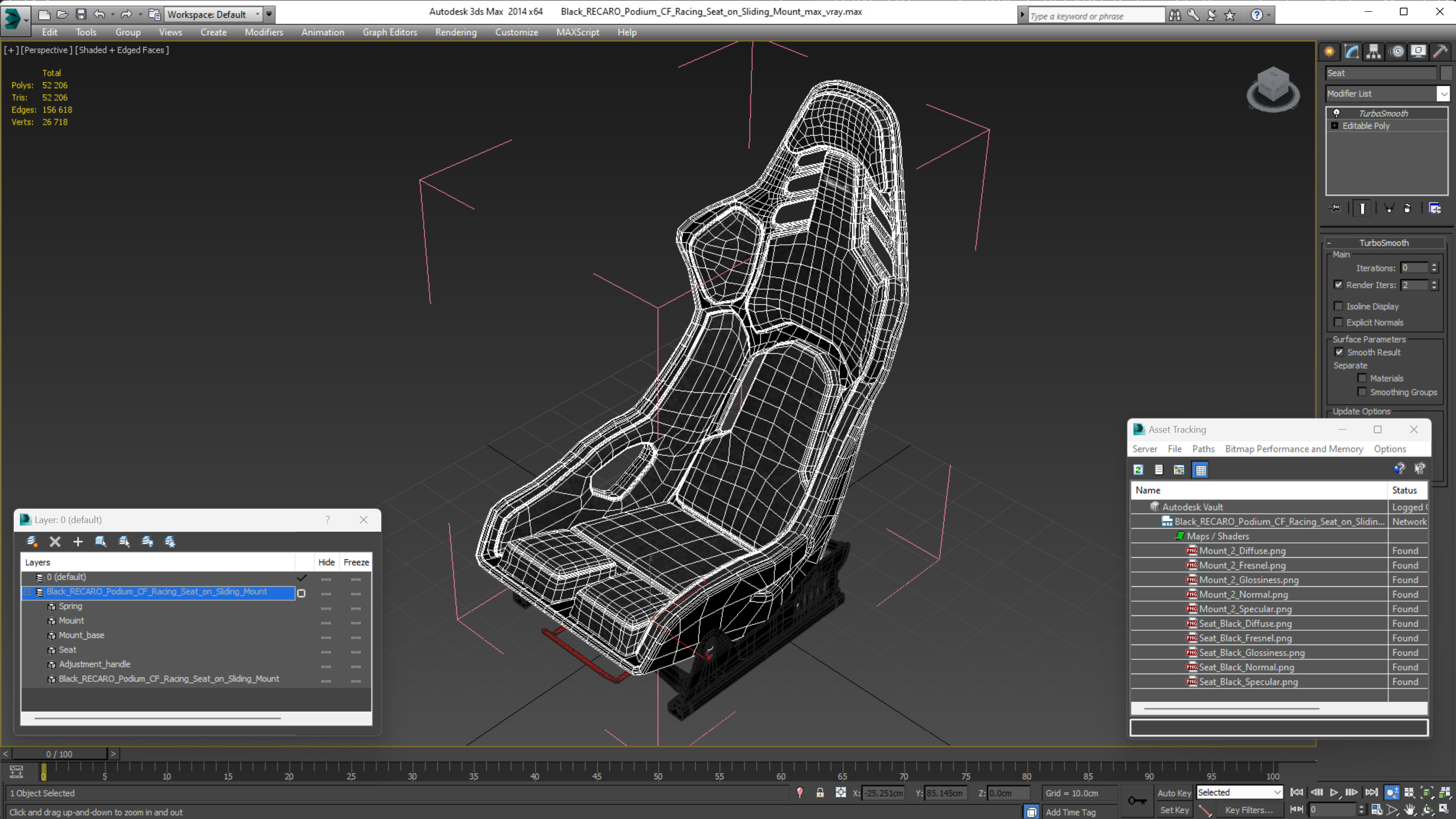The image size is (1456, 819).
Task: Toggle the Render Iters checkbox
Action: 1338,285
